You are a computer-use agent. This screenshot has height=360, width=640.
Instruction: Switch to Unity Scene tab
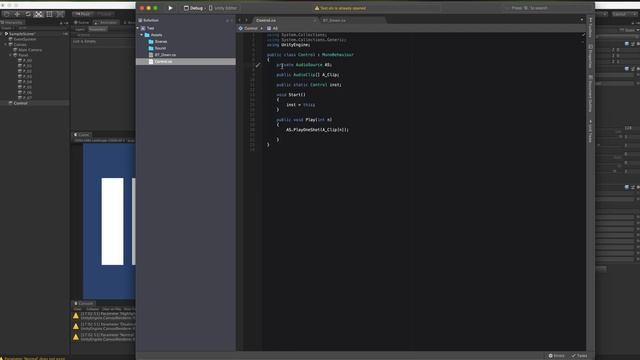(82, 22)
